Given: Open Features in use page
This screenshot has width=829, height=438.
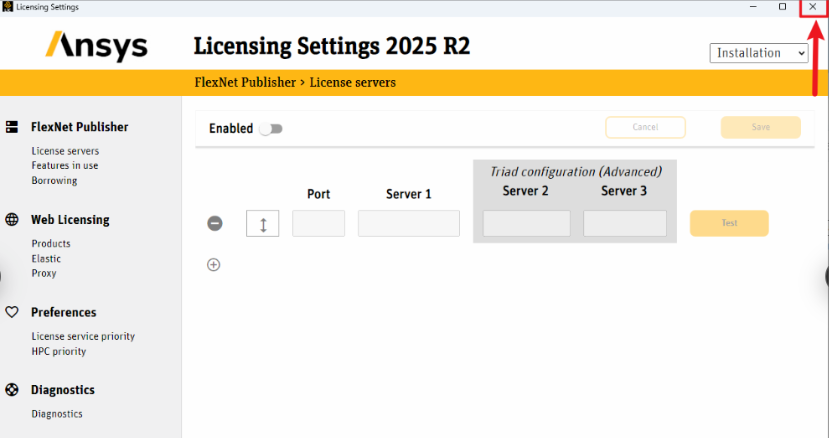Looking at the screenshot, I should 65,166.
